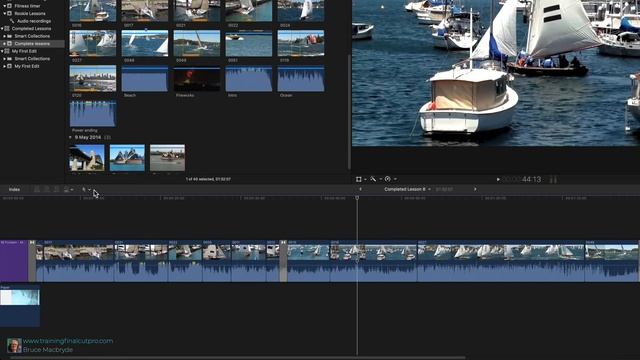Click the viewer image of white motorboat

(469, 100)
